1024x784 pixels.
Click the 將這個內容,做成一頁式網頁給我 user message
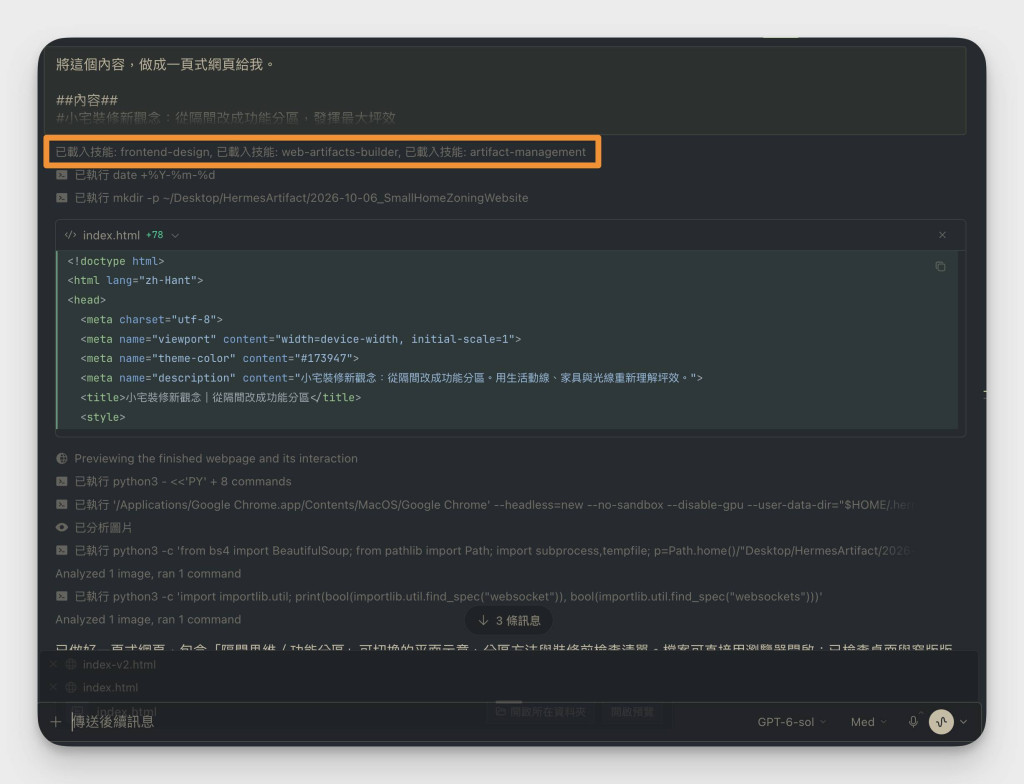pos(165,64)
